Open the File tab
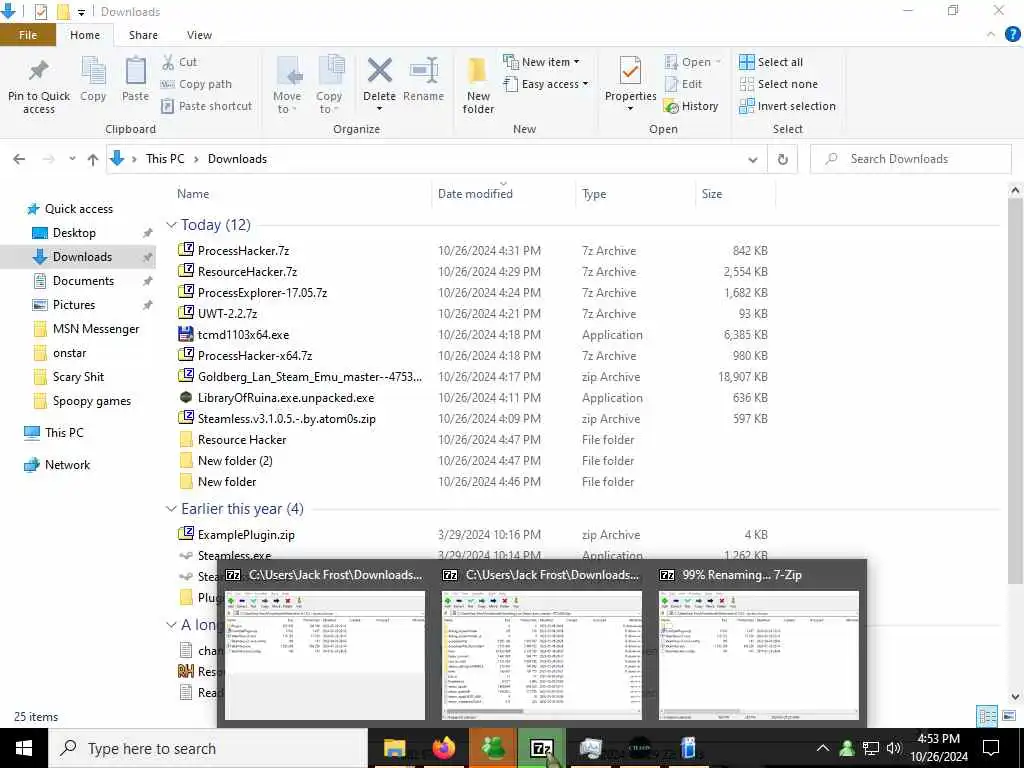This screenshot has height=768, width=1024. tap(28, 35)
